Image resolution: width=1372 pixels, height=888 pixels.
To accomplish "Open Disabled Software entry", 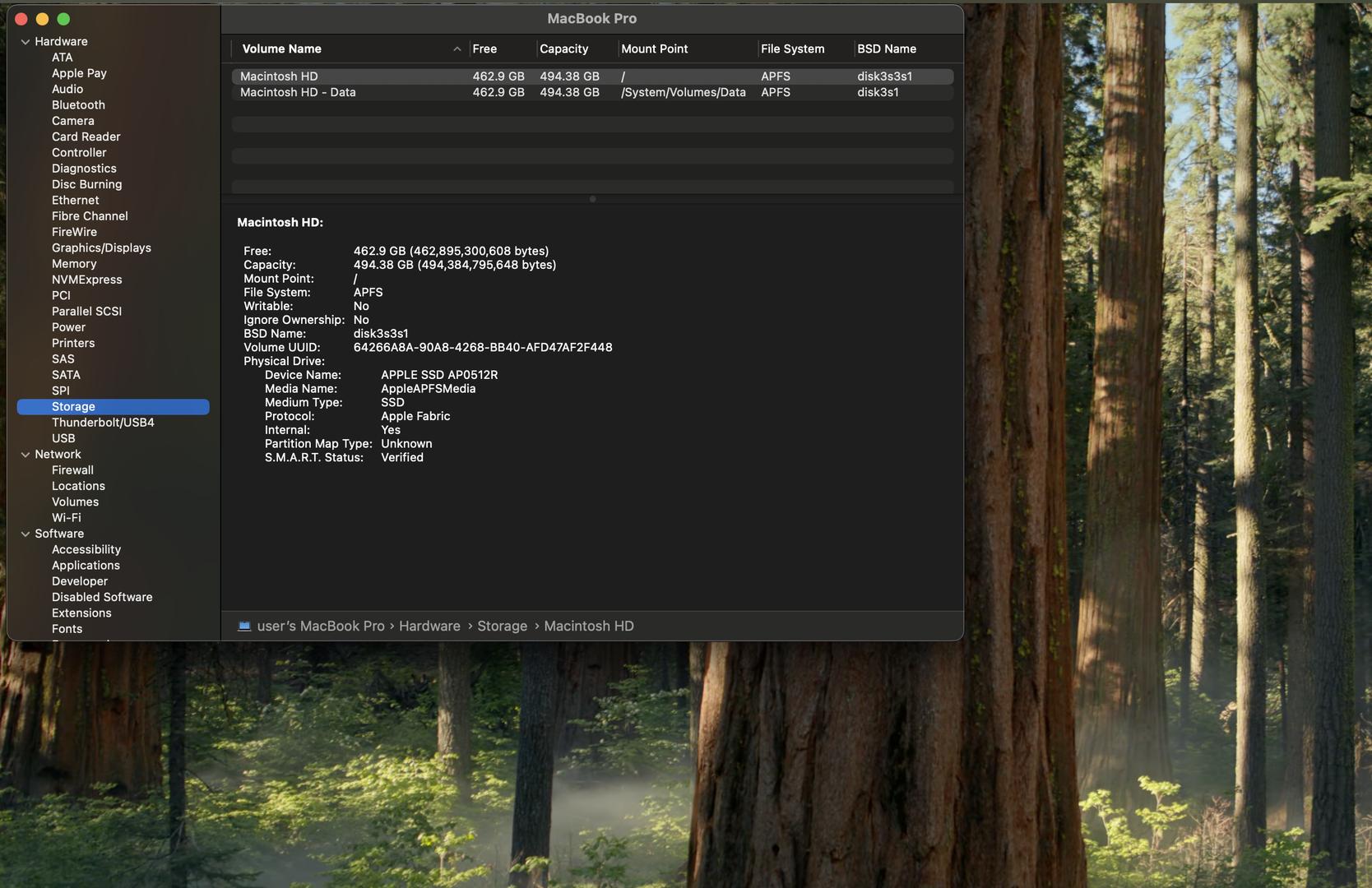I will point(102,598).
